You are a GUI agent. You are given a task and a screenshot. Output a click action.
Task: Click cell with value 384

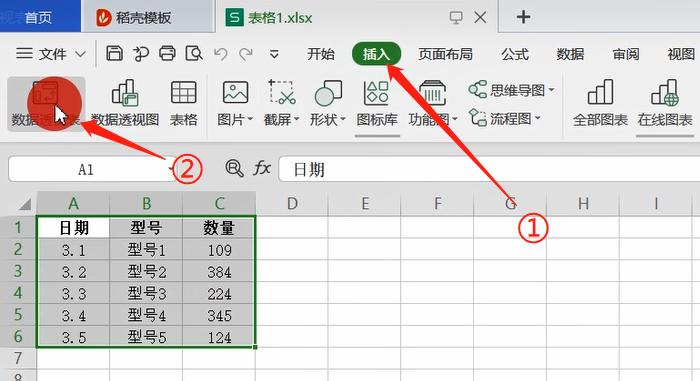click(x=219, y=272)
